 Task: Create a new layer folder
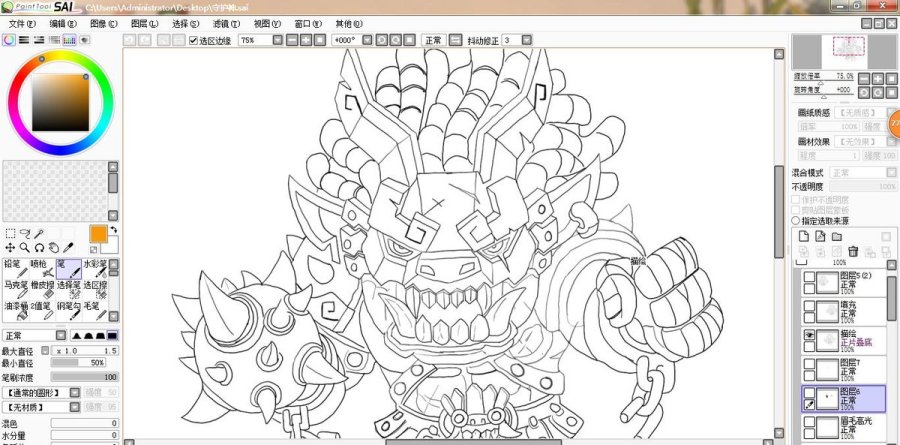(x=837, y=236)
